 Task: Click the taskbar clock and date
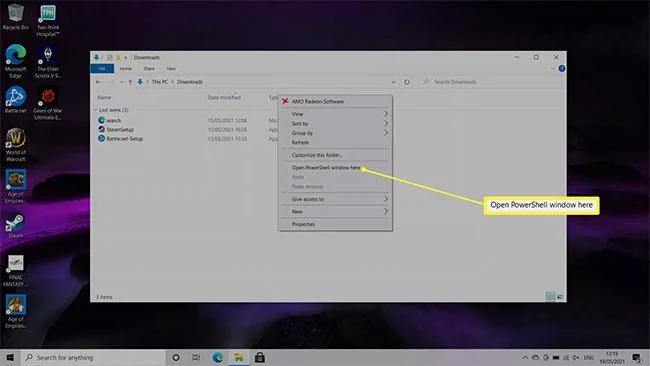(x=612, y=357)
